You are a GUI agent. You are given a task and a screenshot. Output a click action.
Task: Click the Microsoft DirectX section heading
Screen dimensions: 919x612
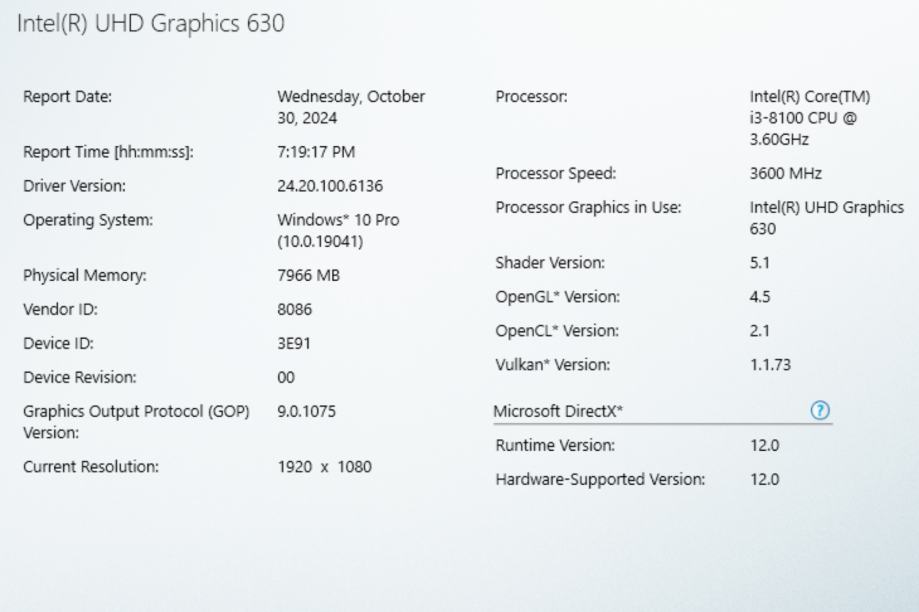558,411
